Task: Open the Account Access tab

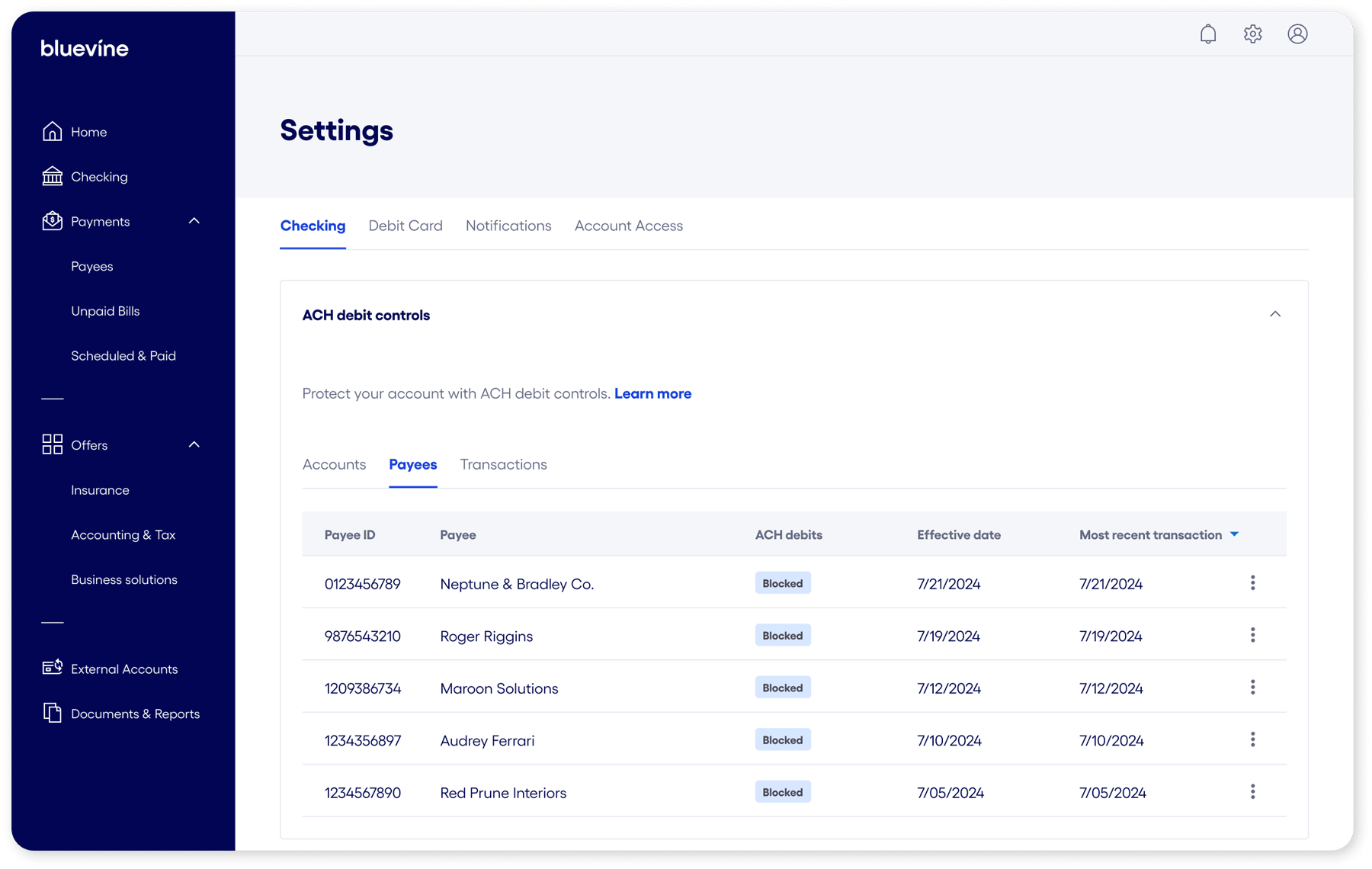Action: [628, 226]
